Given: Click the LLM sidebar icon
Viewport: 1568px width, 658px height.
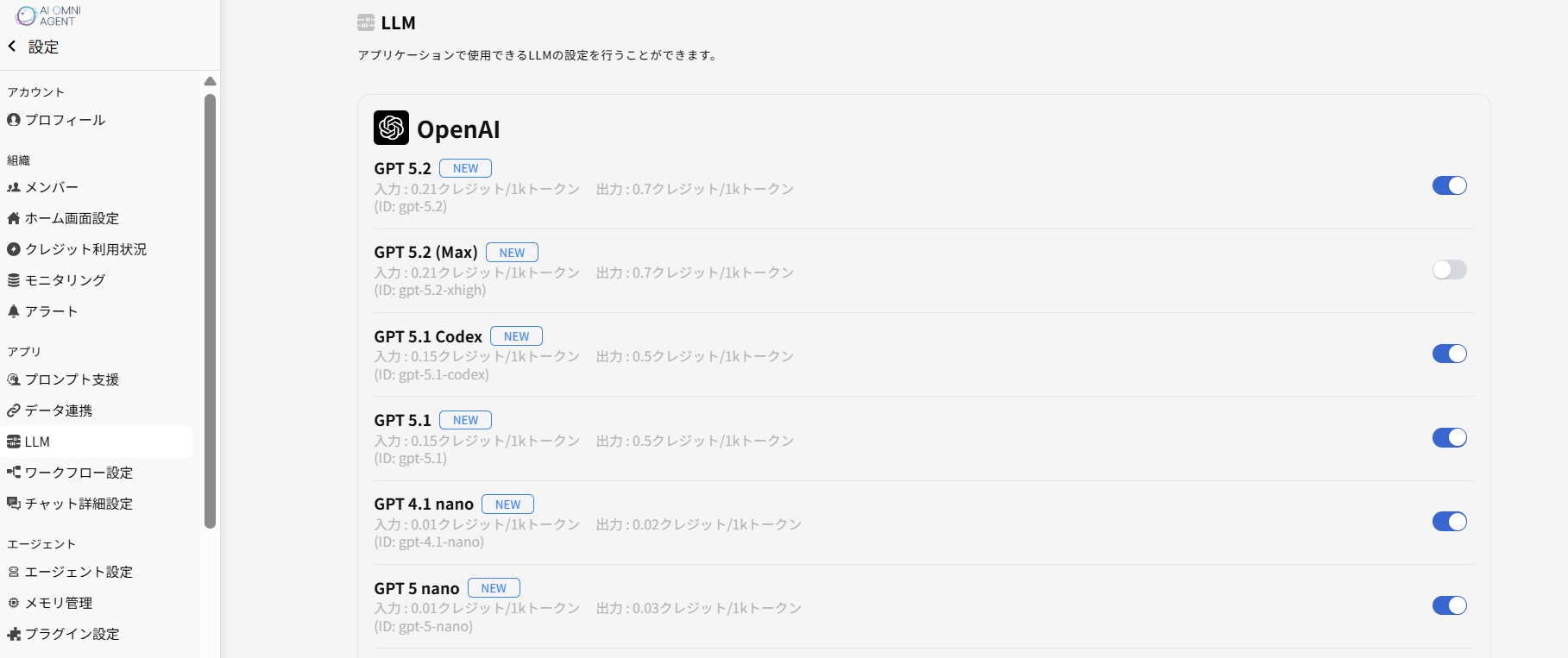Looking at the screenshot, I should click(x=14, y=442).
